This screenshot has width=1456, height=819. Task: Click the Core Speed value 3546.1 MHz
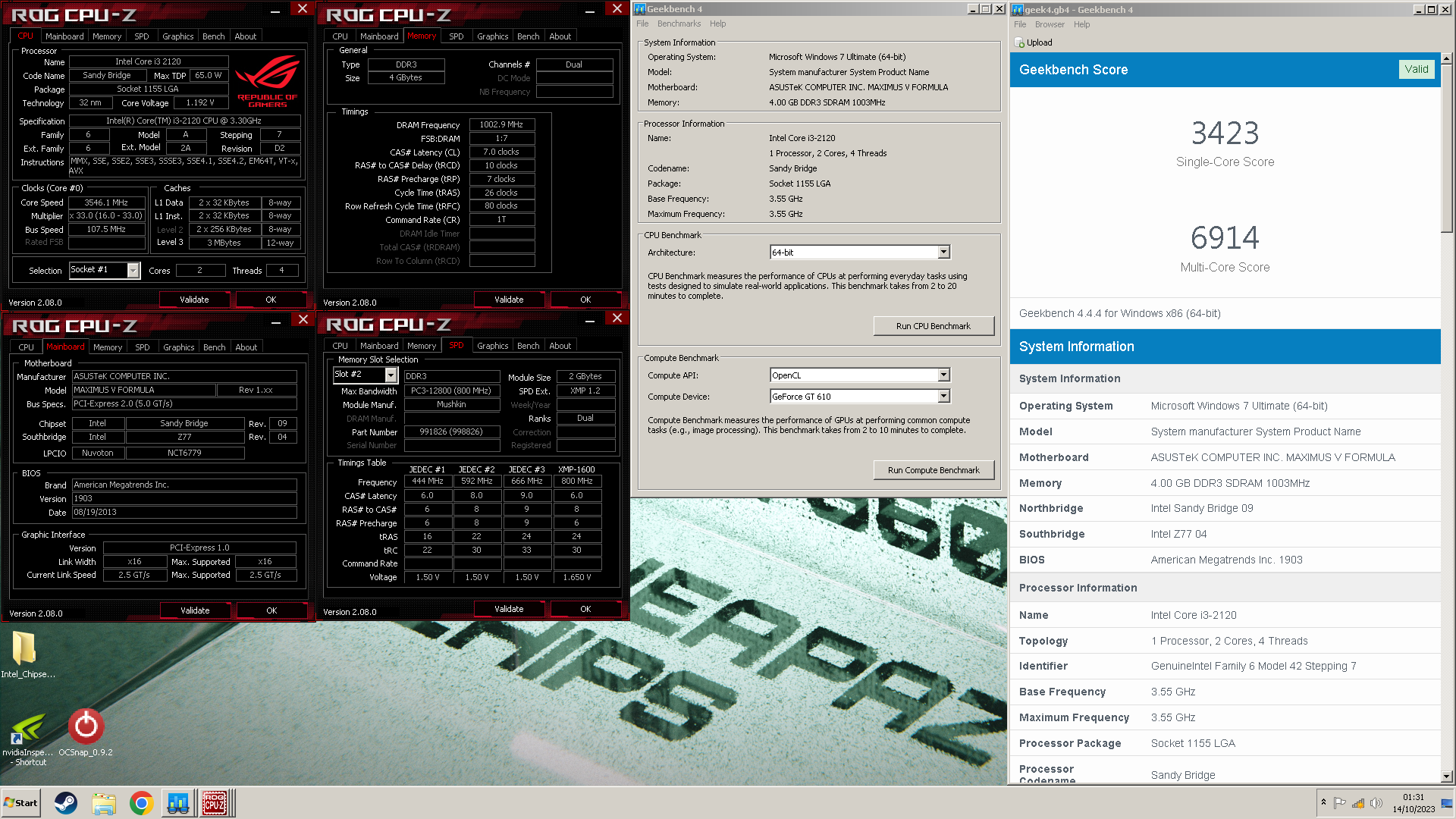pos(106,202)
